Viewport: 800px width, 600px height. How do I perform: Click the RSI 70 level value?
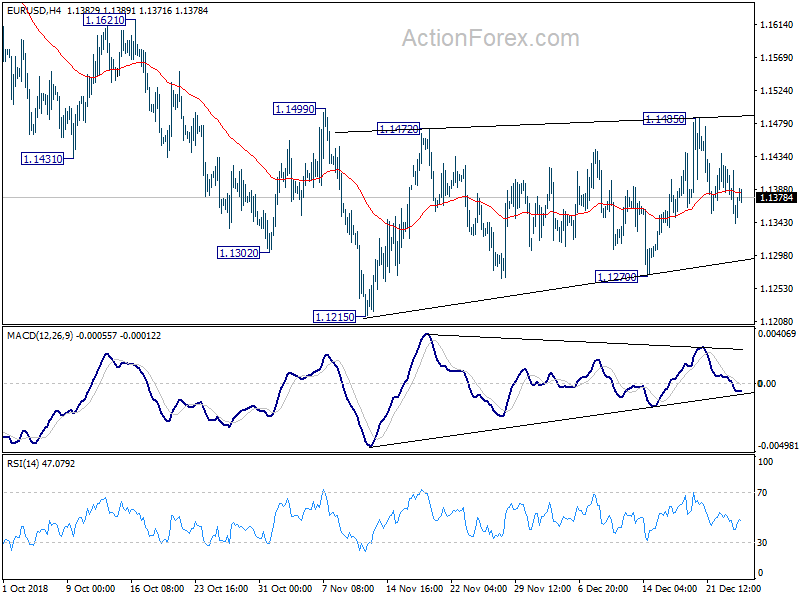(x=762, y=492)
